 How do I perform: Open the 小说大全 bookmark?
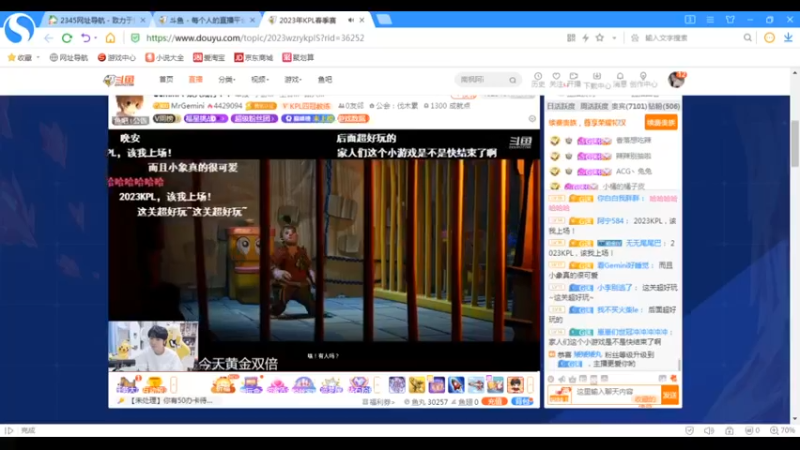[x=165, y=58]
